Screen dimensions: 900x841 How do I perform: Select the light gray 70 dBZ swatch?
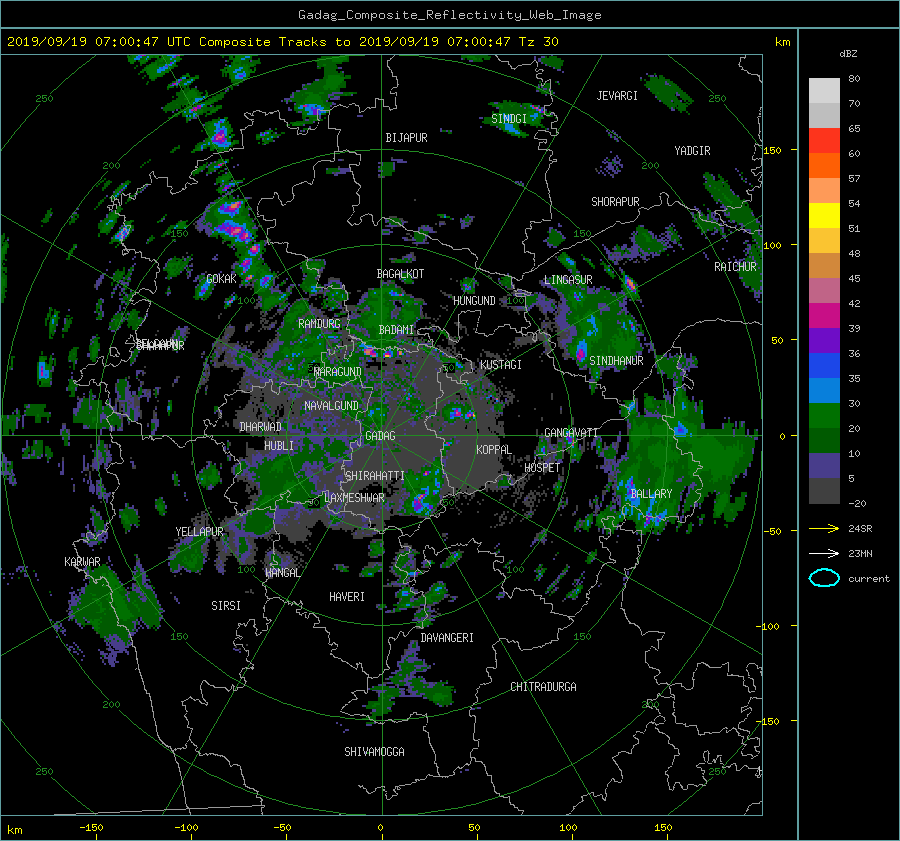824,91
